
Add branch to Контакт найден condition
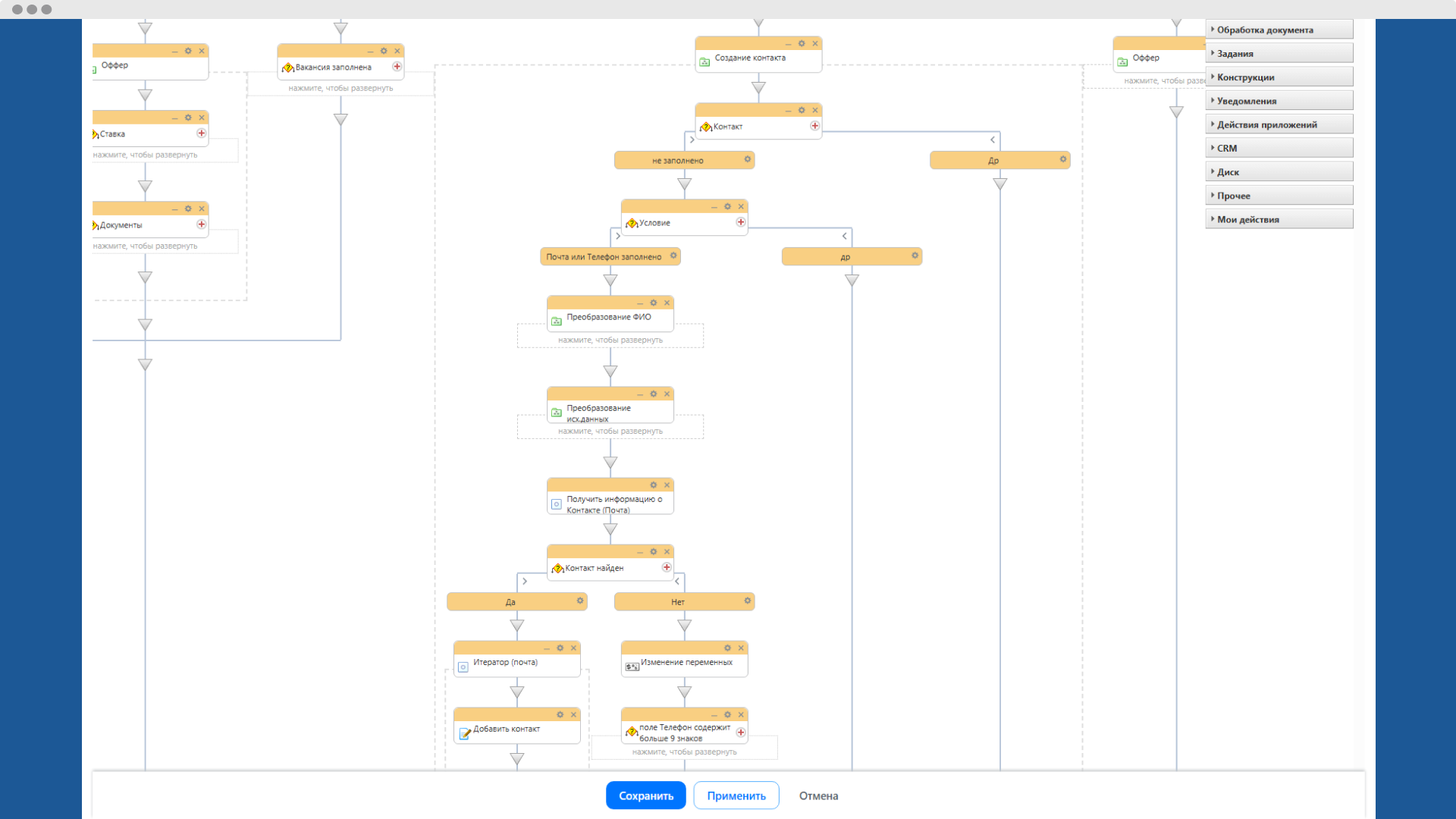(x=667, y=567)
